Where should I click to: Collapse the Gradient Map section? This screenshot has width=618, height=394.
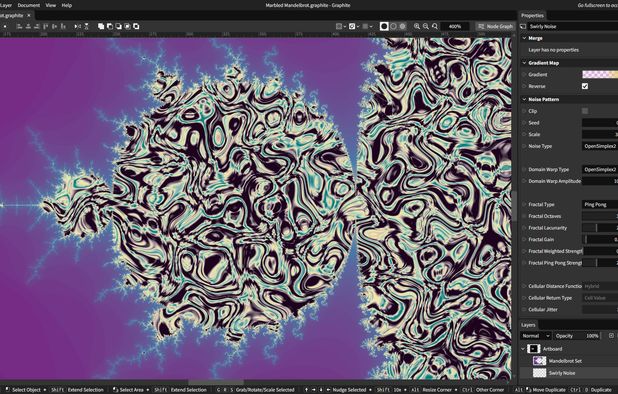pos(525,63)
